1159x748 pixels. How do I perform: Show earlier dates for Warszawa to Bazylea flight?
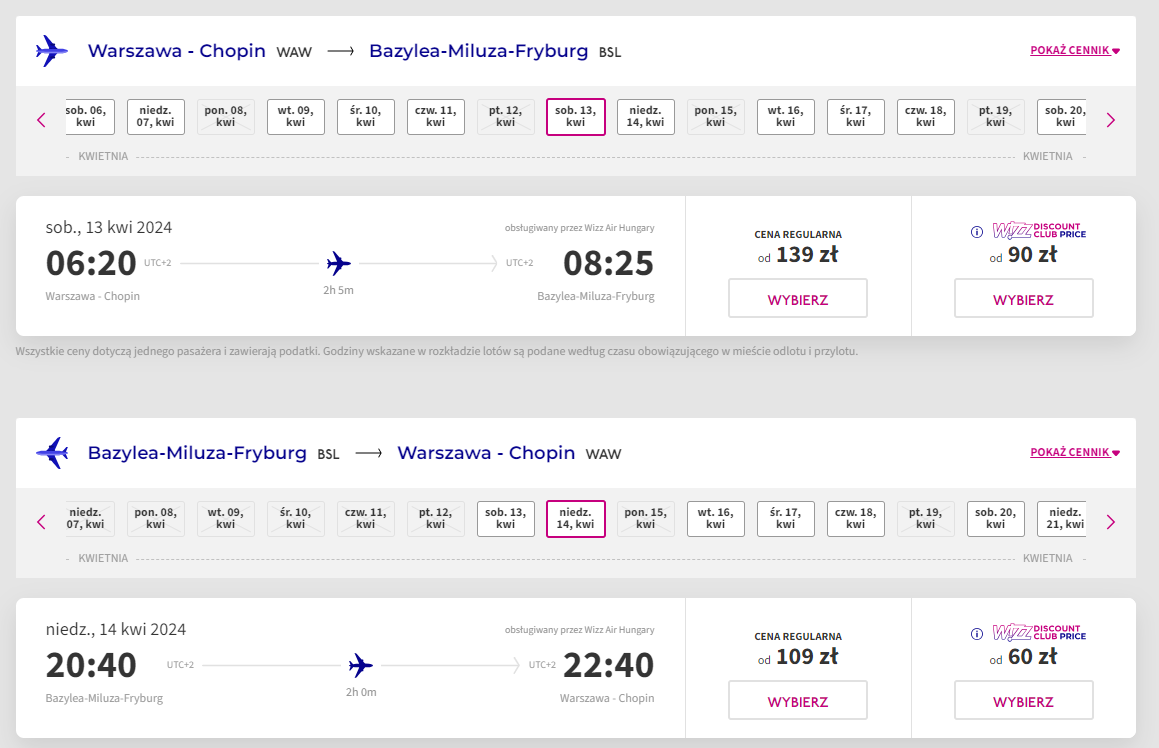click(x=41, y=120)
